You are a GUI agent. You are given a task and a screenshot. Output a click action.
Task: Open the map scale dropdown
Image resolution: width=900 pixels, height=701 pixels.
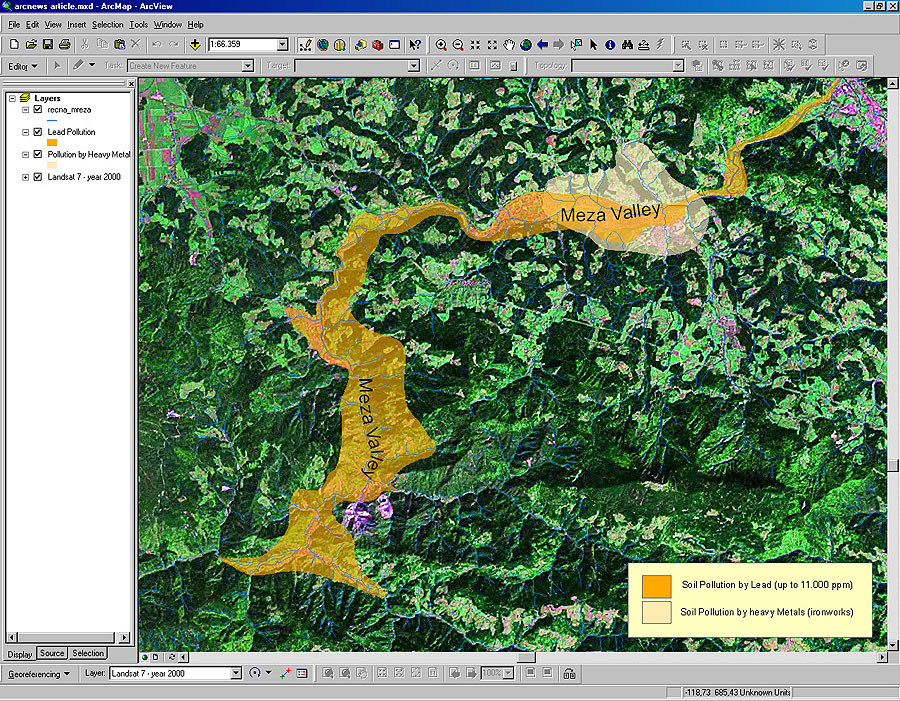(x=282, y=44)
